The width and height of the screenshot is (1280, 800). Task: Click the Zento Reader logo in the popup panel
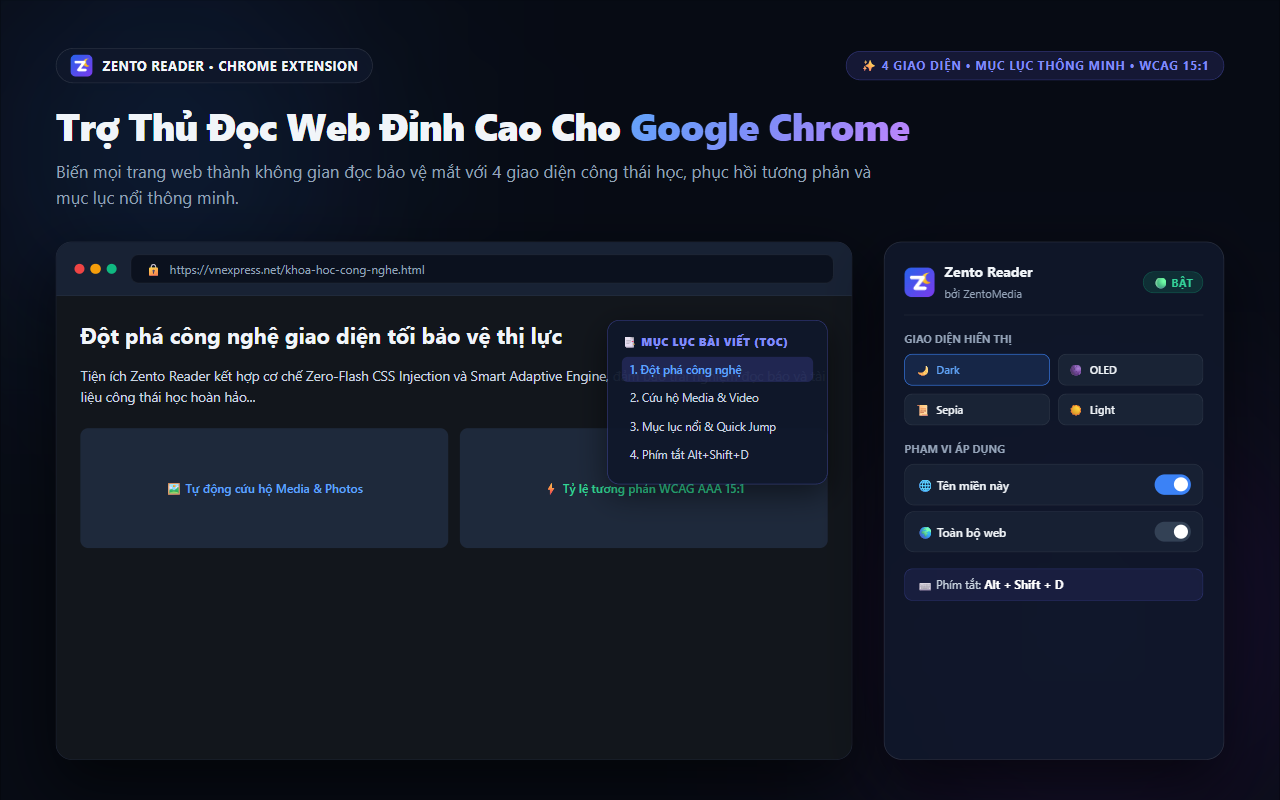click(919, 282)
